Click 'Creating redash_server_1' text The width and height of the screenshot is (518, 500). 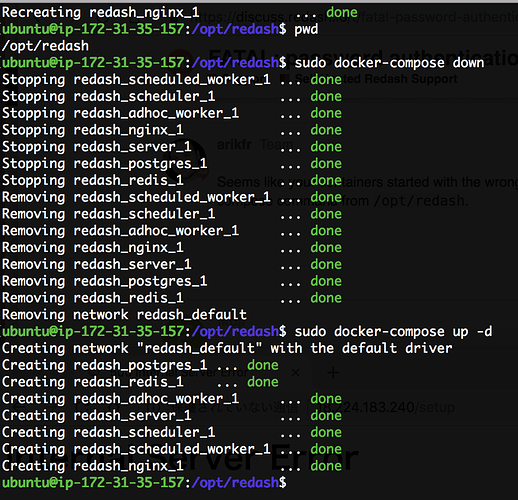pos(97,415)
